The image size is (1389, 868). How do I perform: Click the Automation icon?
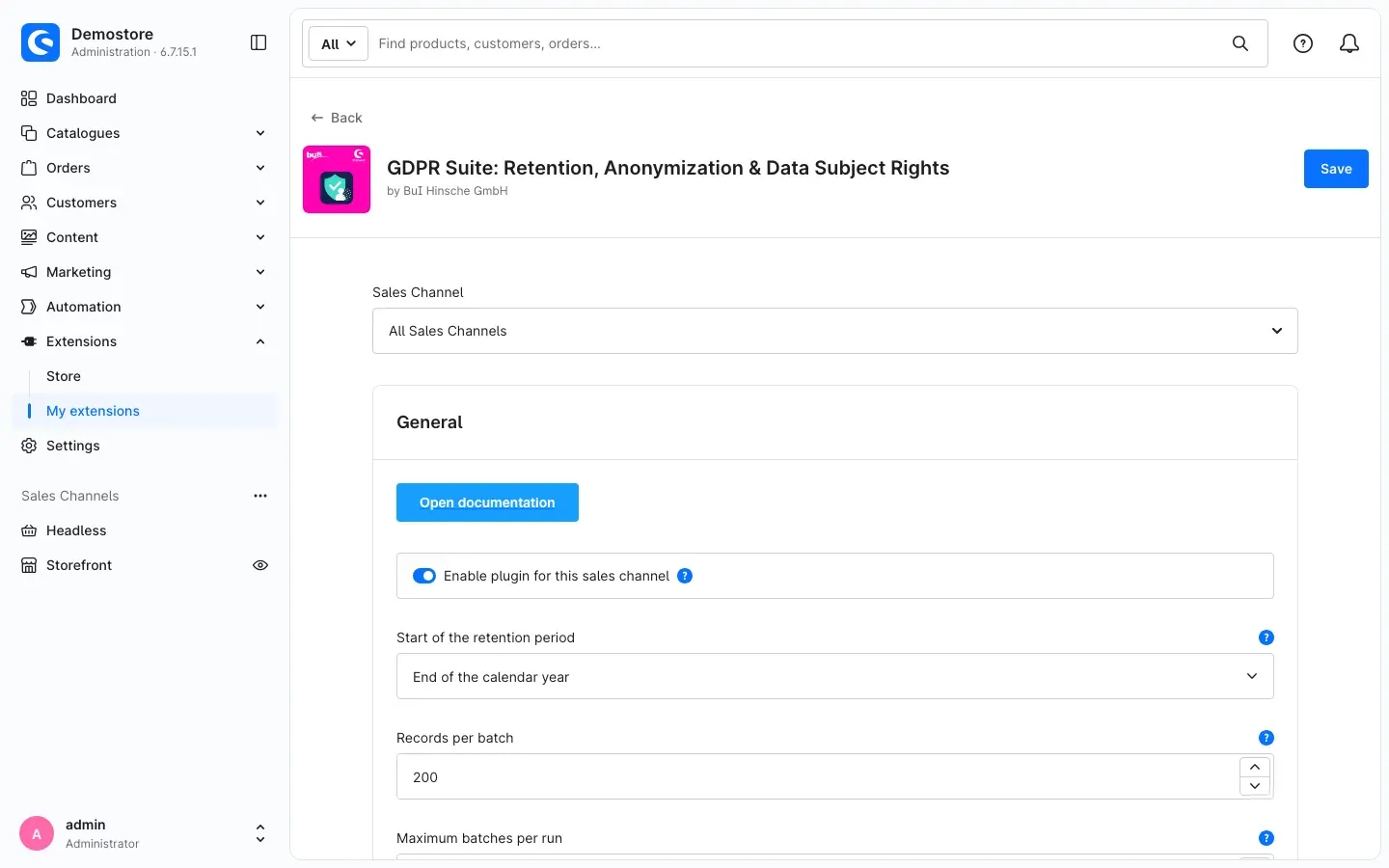coord(29,307)
